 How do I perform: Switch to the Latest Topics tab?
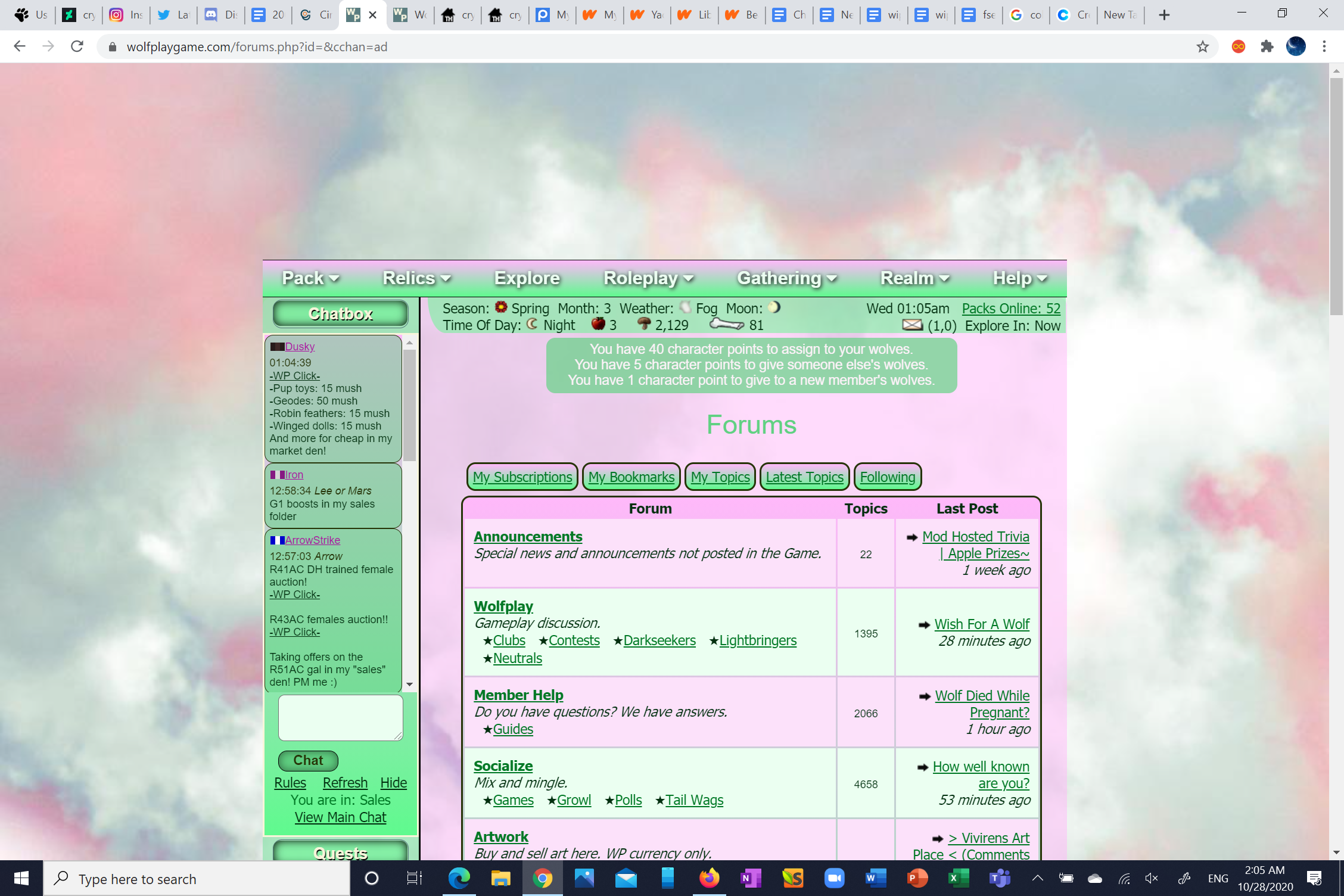tap(804, 477)
